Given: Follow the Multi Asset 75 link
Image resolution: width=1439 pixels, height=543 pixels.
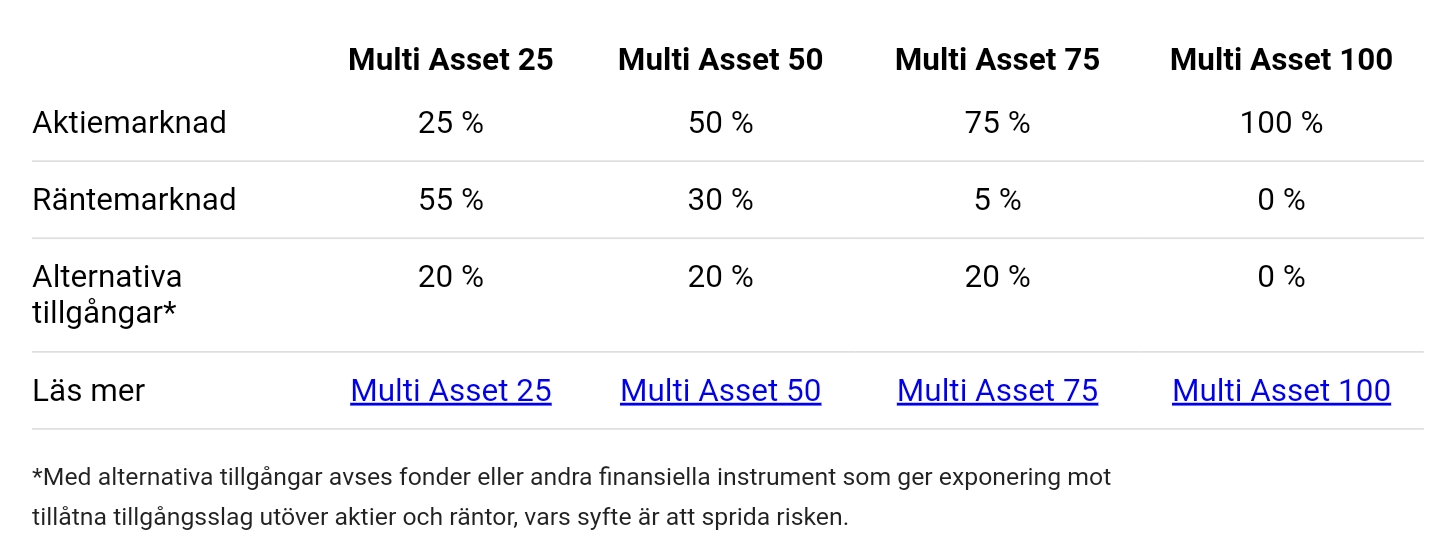Looking at the screenshot, I should pyautogui.click(x=997, y=390).
